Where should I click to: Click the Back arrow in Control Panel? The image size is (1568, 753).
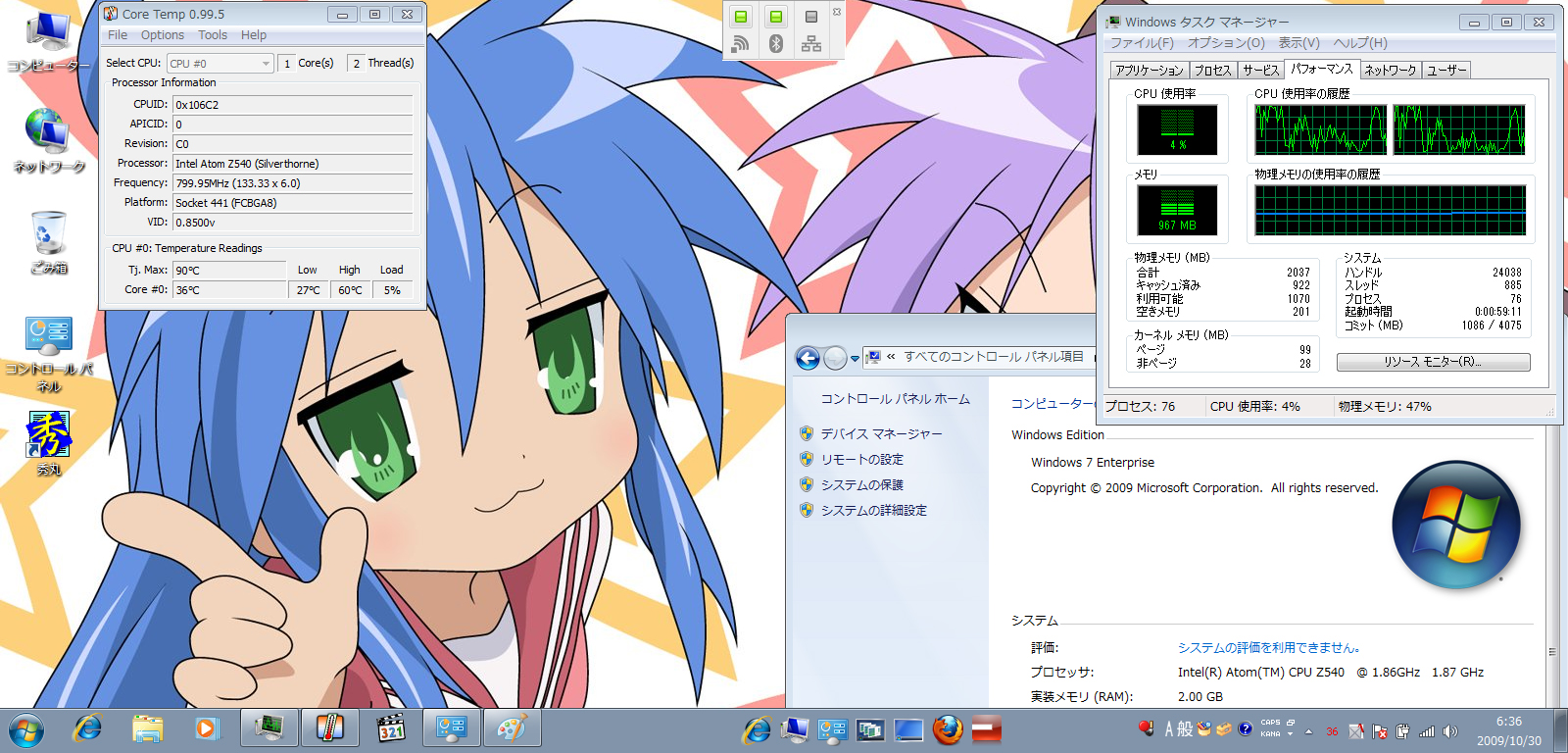tap(808, 359)
